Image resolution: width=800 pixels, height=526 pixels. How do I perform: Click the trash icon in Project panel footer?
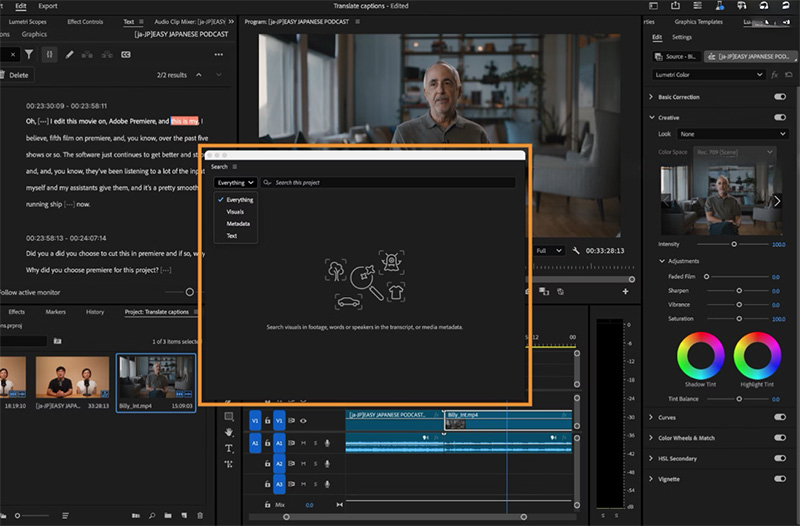200,515
